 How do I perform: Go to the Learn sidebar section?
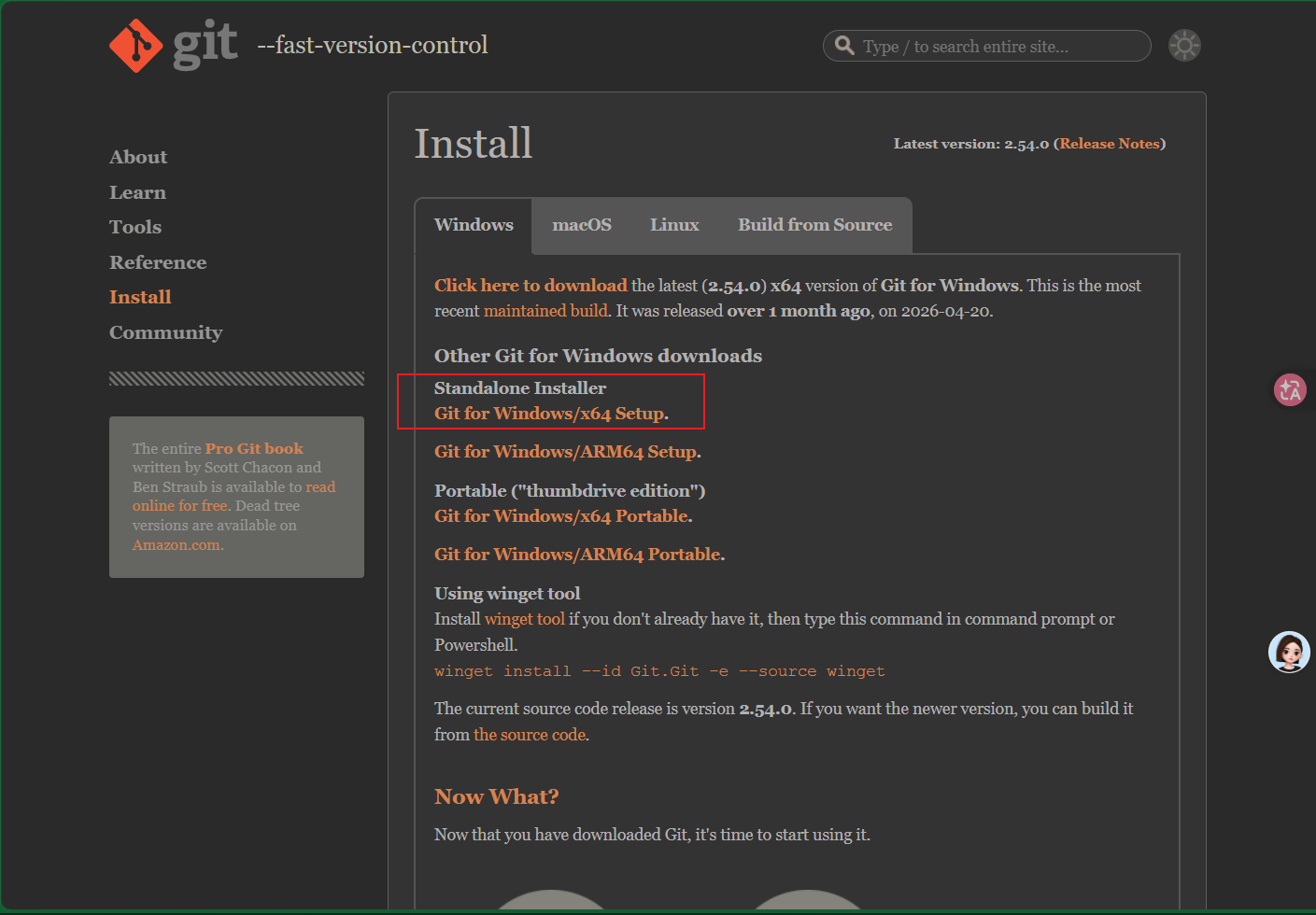pos(137,192)
